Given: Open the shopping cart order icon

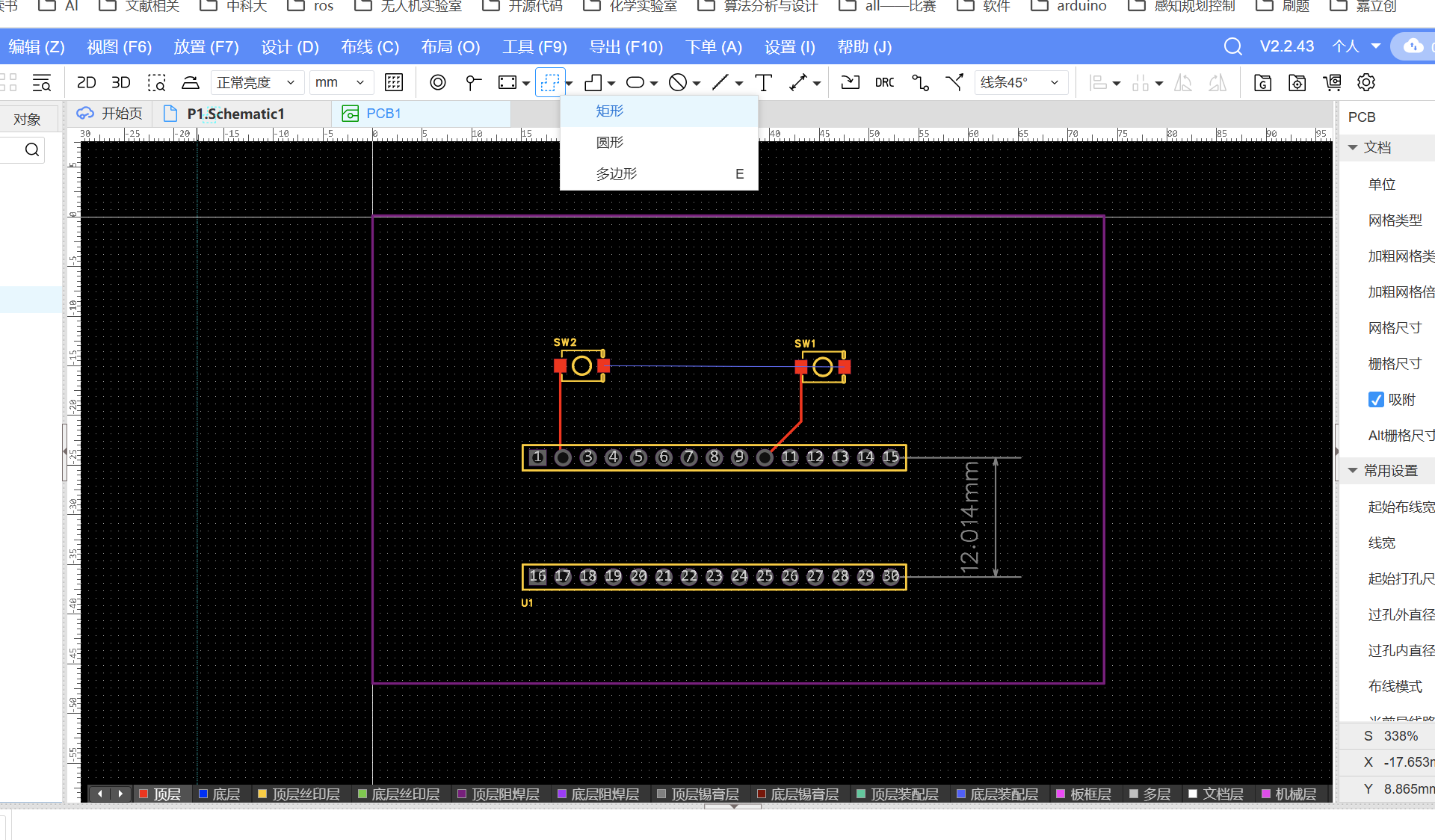Looking at the screenshot, I should point(1332,82).
